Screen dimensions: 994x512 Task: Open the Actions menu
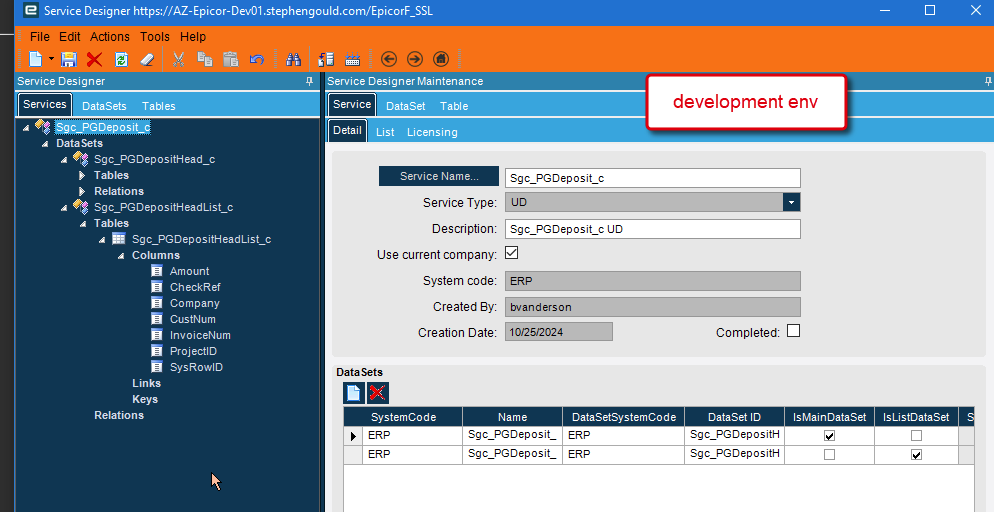110,37
